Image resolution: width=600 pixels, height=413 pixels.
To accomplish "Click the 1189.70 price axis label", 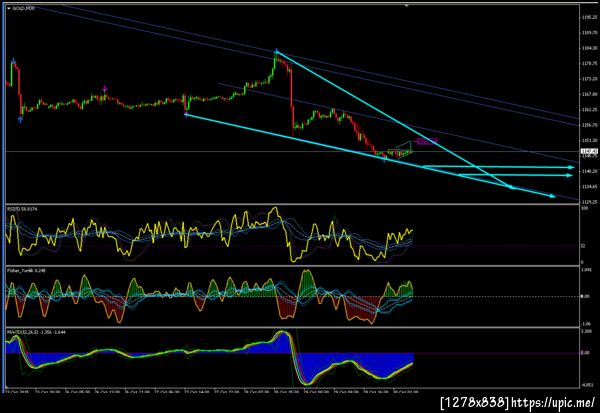I will pos(589,33).
